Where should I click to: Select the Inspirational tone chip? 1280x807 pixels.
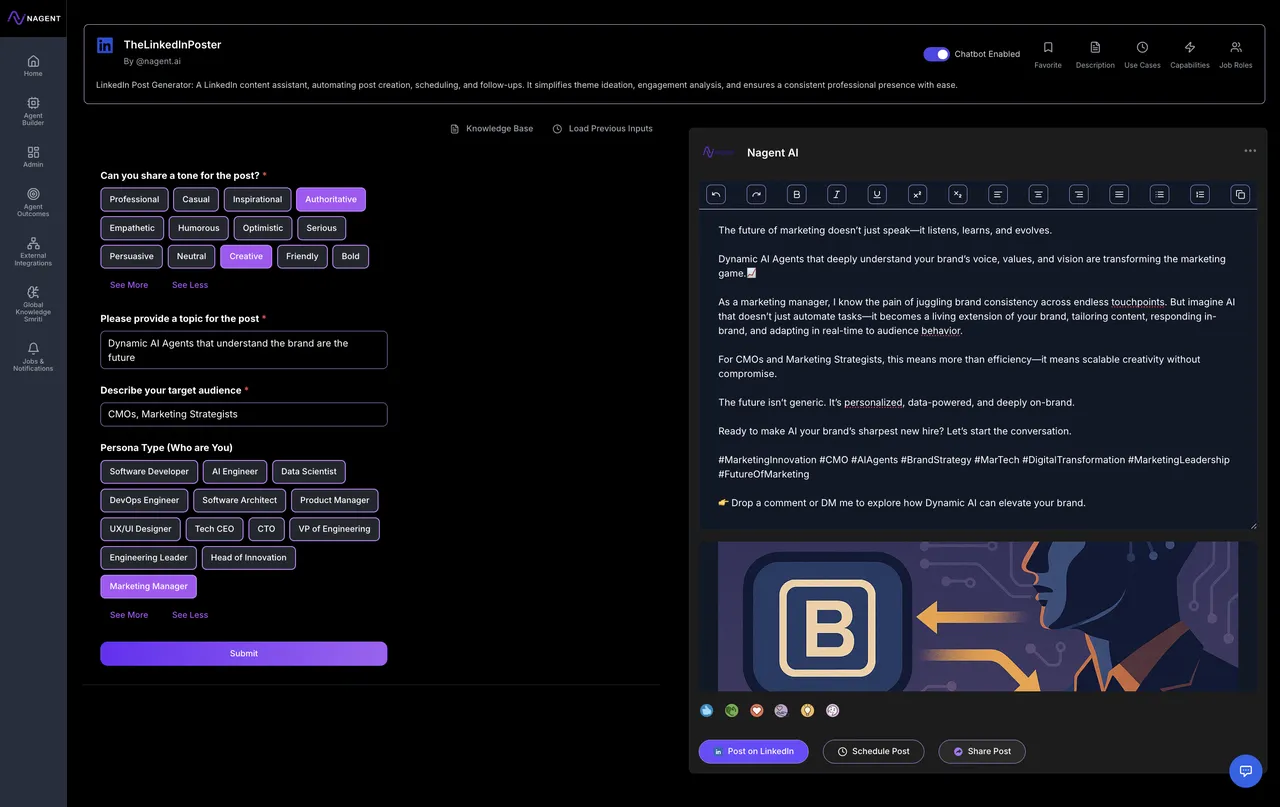(x=258, y=200)
